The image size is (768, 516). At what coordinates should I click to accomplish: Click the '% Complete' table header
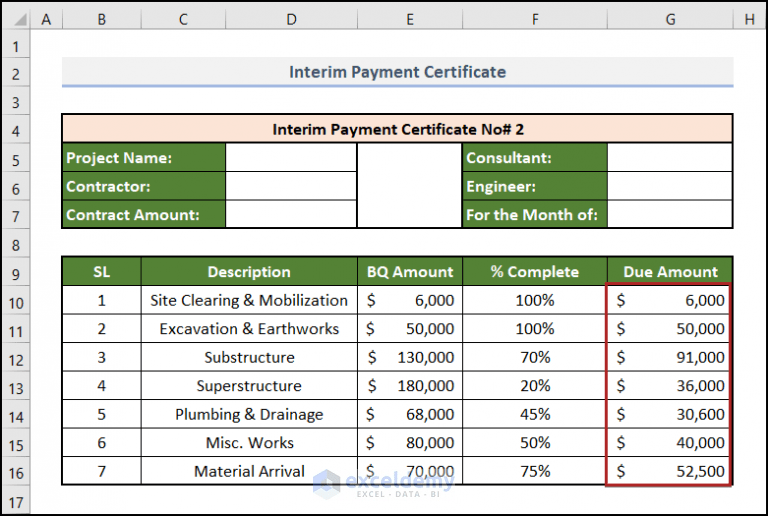tap(535, 272)
